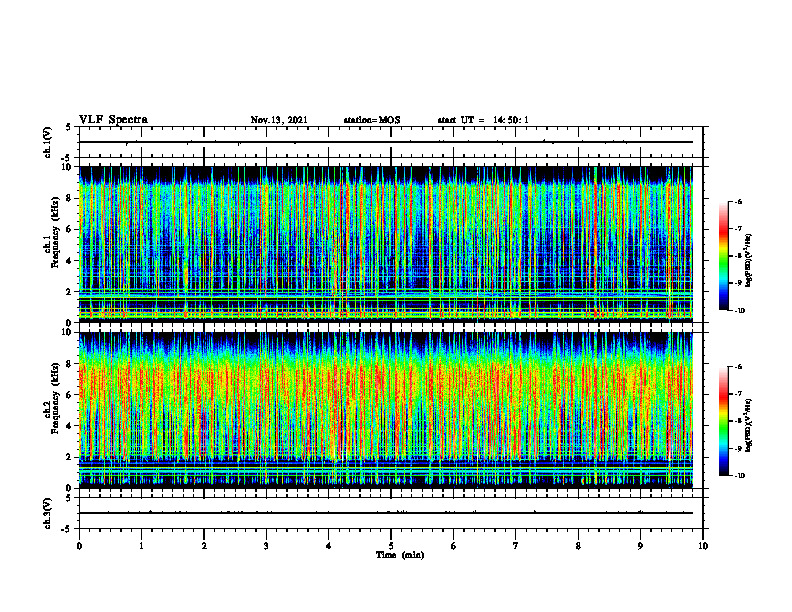Click time axis tick label "10"

[703, 546]
